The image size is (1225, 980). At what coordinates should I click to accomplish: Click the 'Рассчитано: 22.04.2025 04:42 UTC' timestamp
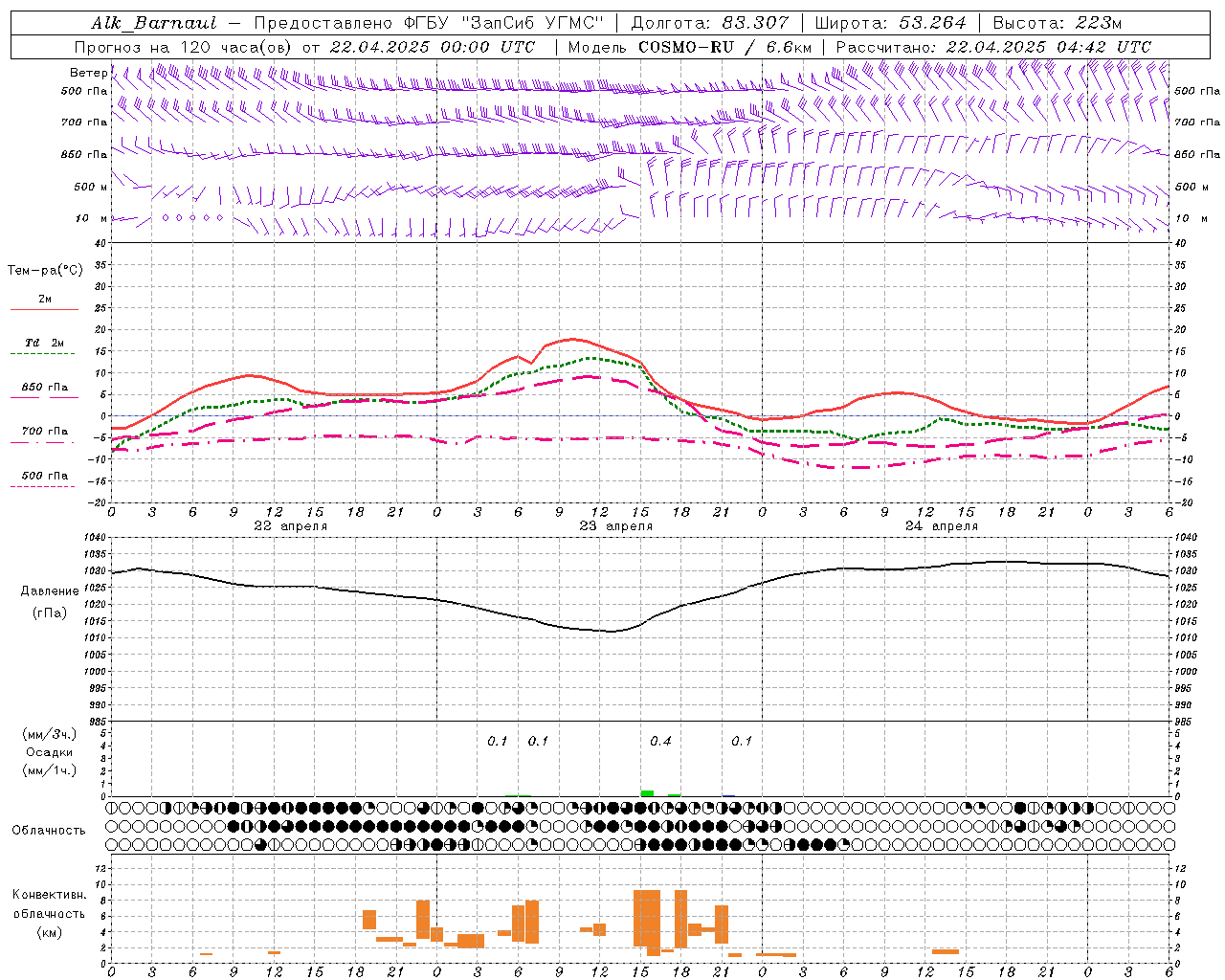pyautogui.click(x=993, y=47)
